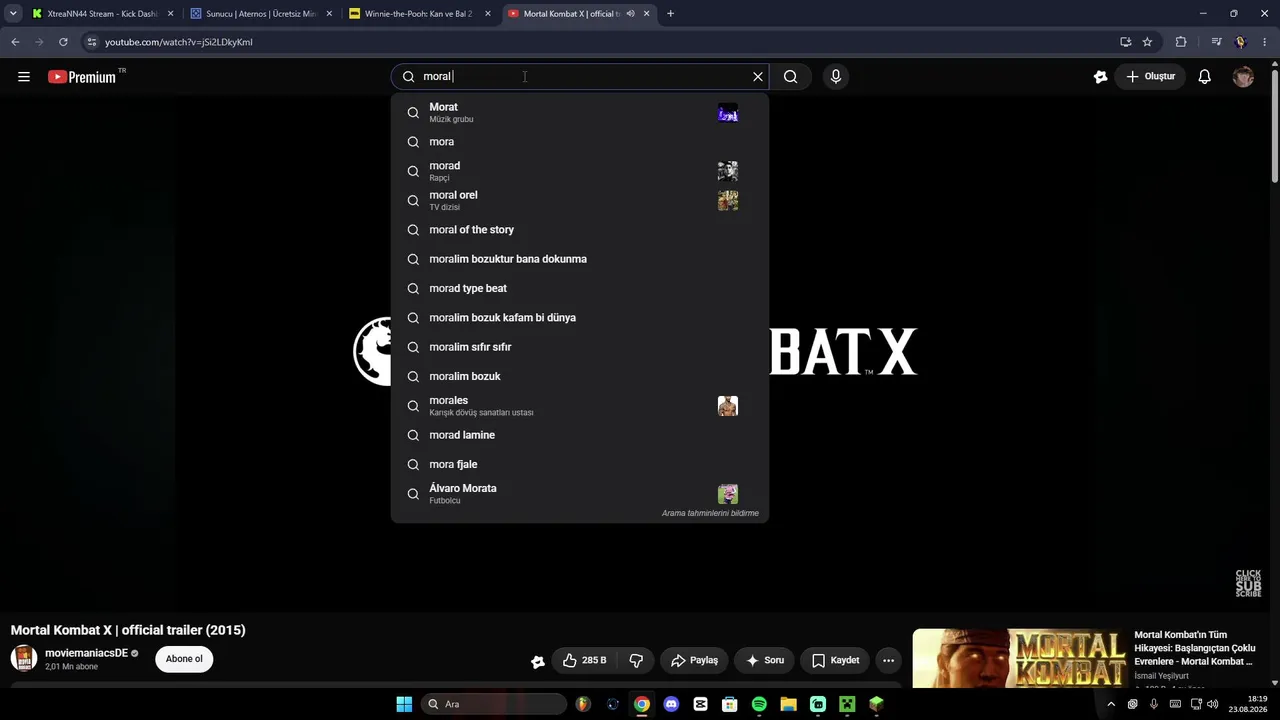This screenshot has width=1280, height=720.
Task: Save the video with Kaydet
Action: coord(835,660)
